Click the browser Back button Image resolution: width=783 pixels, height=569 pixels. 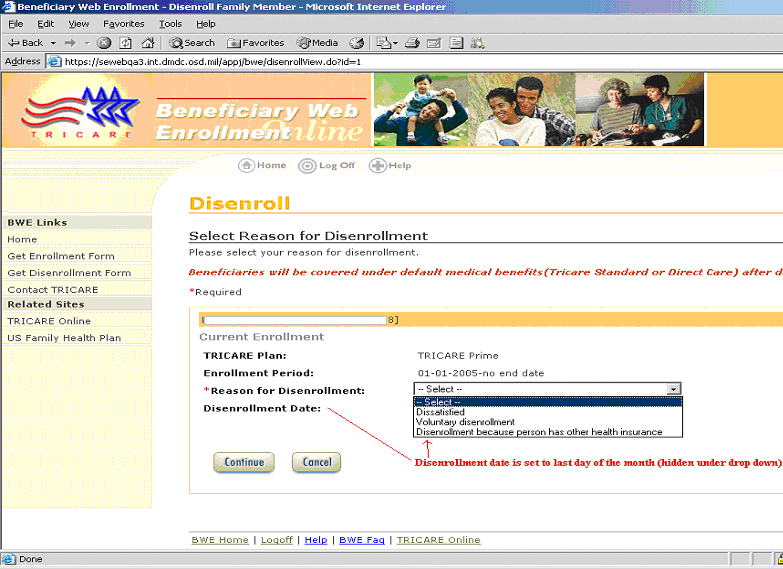(25, 43)
